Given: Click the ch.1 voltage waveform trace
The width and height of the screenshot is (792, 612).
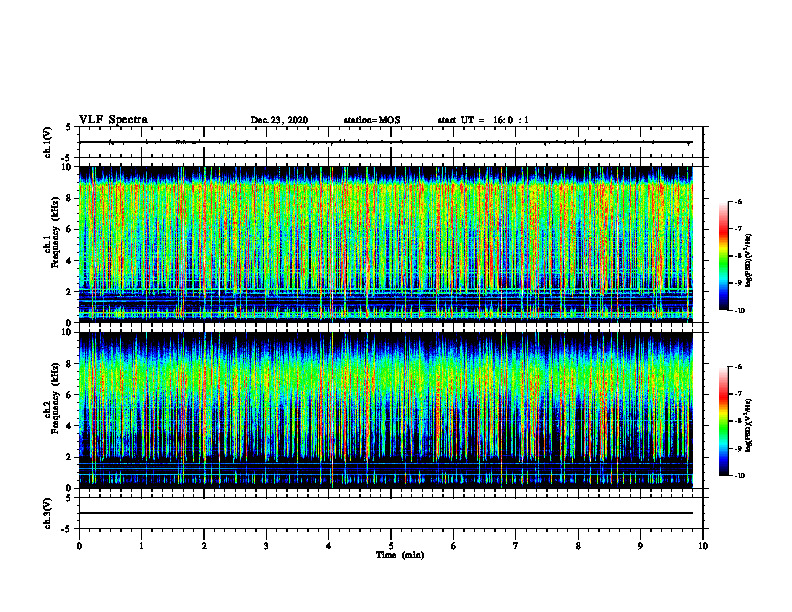Looking at the screenshot, I should [x=386, y=142].
